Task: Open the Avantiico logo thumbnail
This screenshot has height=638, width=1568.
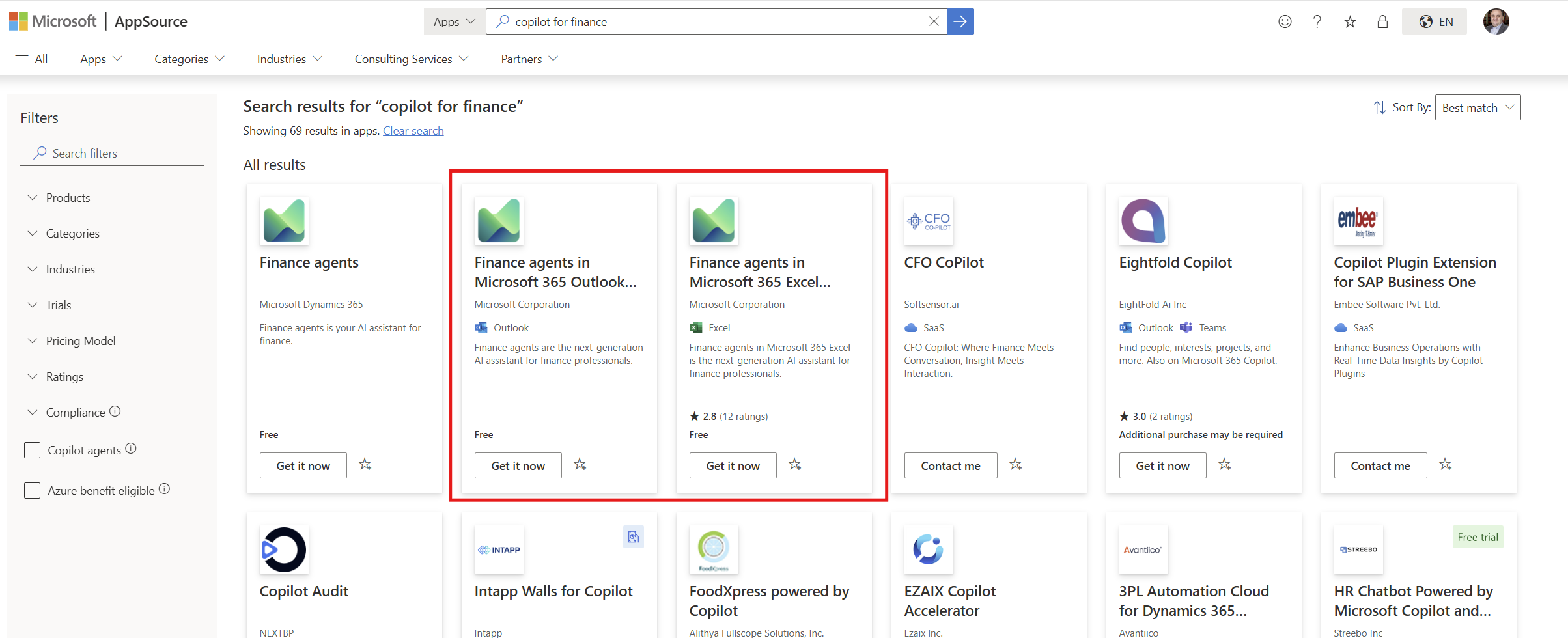Action: pyautogui.click(x=1143, y=549)
